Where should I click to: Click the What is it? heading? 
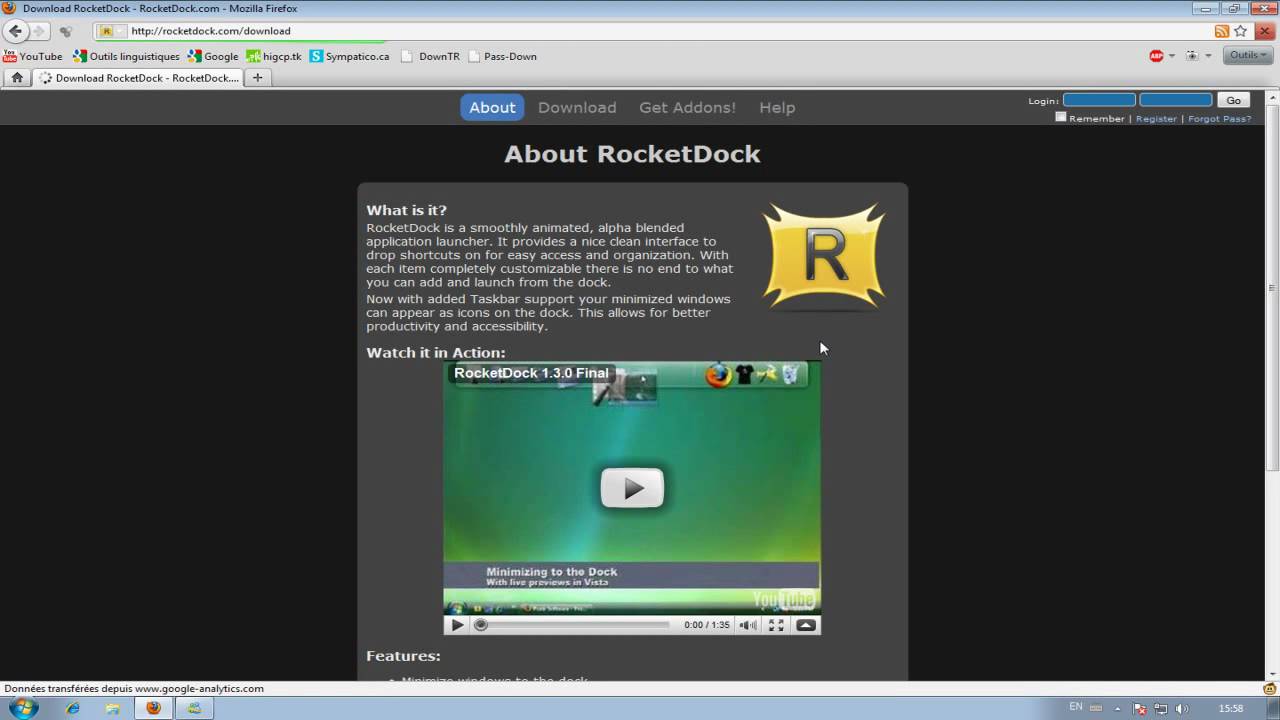coord(406,210)
